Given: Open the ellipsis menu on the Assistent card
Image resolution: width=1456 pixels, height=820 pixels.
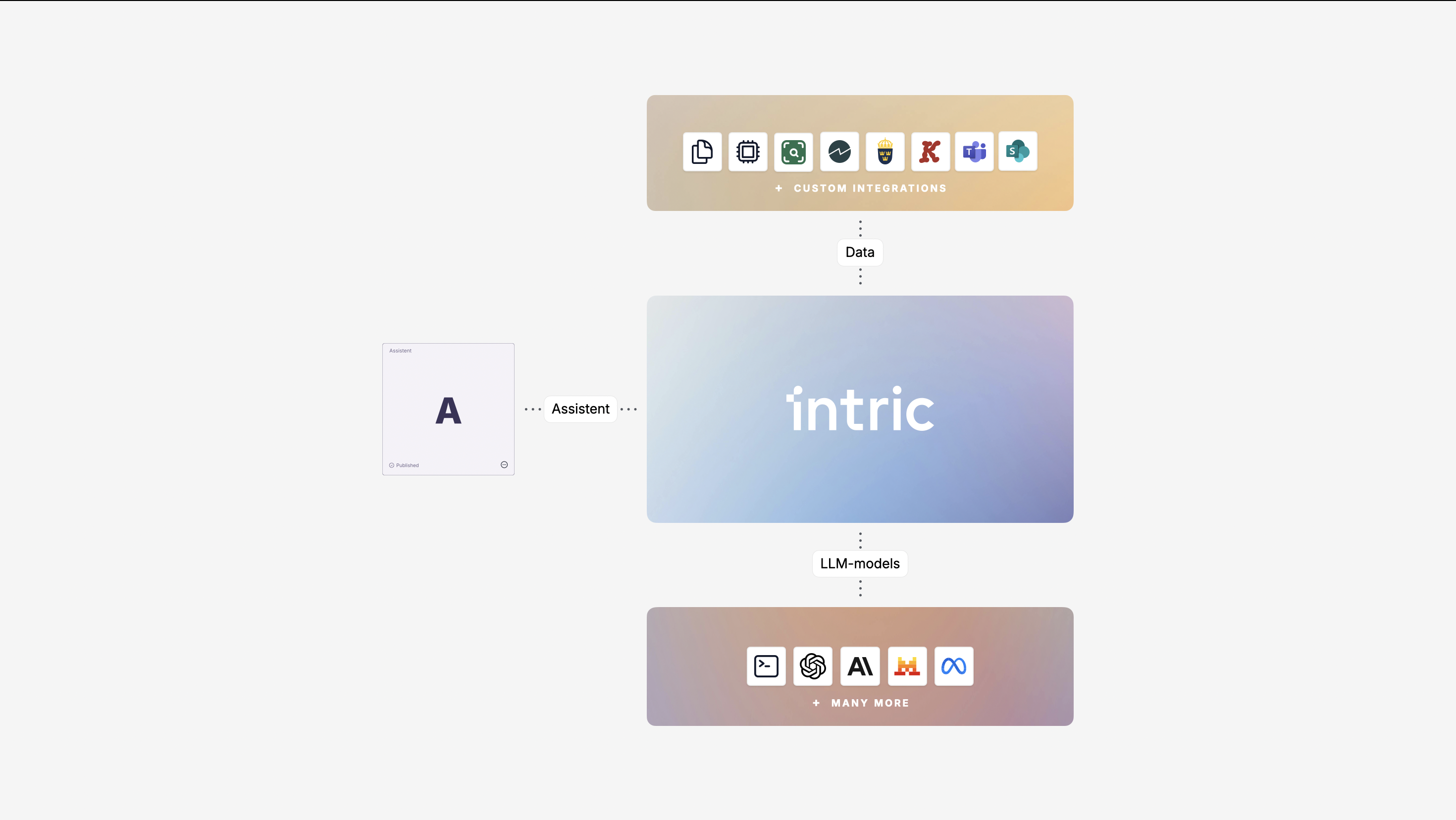Looking at the screenshot, I should 504,464.
